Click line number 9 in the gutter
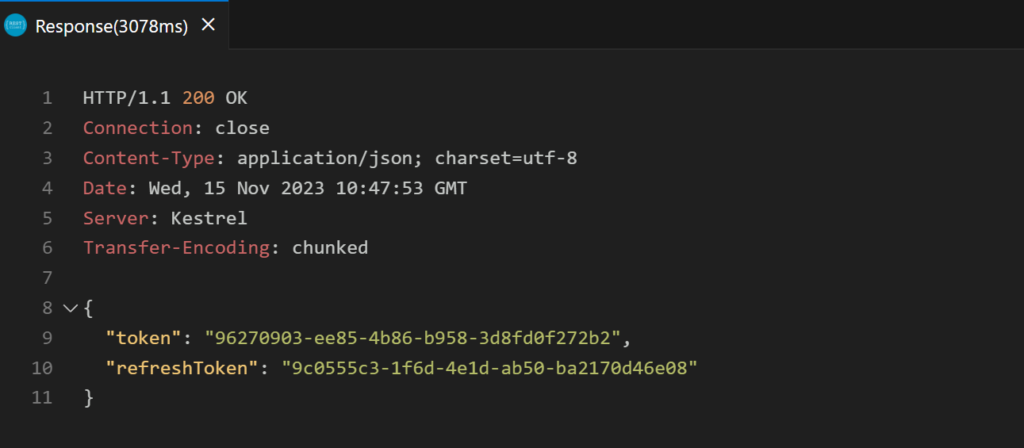 (x=47, y=338)
